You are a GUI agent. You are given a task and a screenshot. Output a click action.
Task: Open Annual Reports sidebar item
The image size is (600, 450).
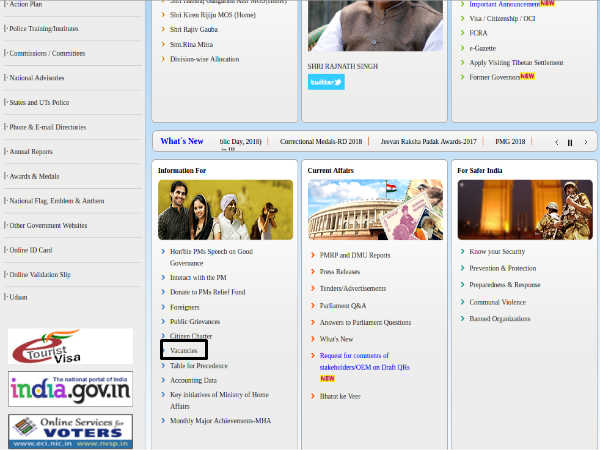pyautogui.click(x=31, y=152)
